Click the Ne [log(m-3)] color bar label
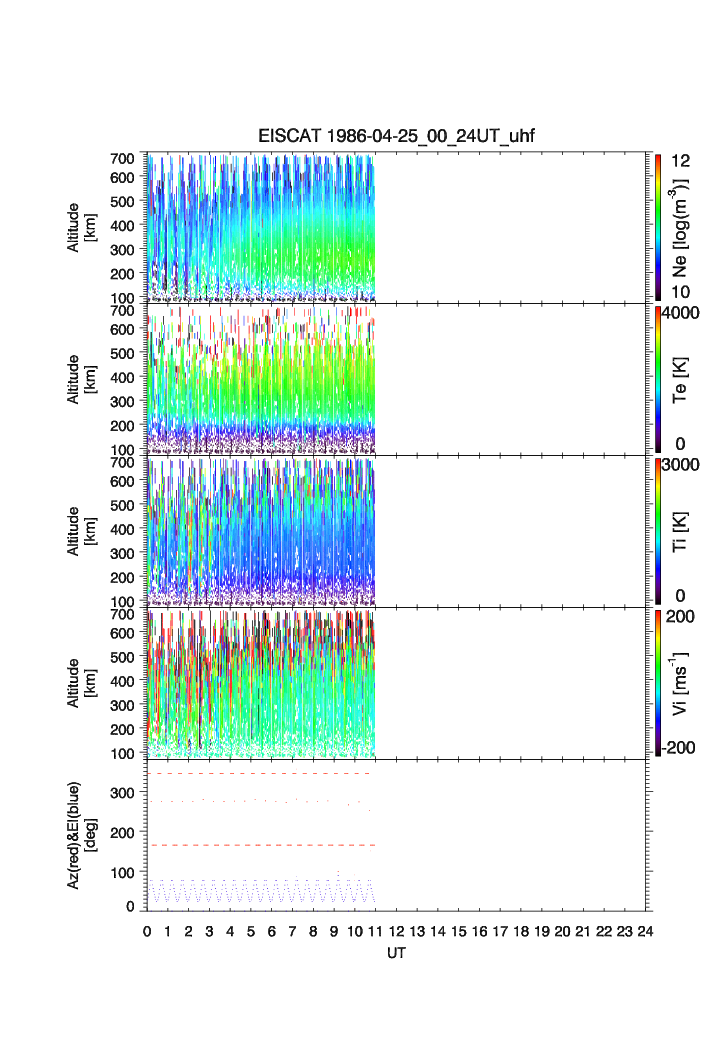708x1063 pixels. click(680, 228)
